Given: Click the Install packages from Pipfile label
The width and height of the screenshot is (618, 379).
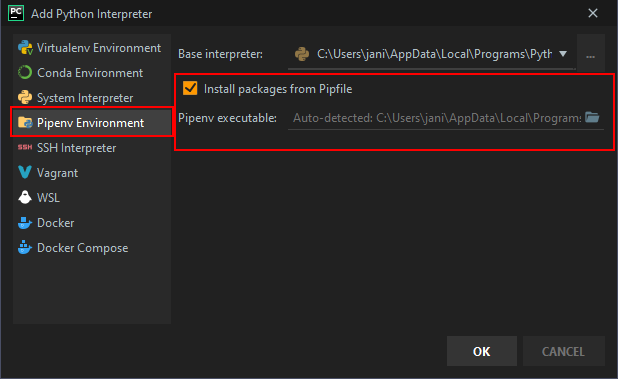Looking at the screenshot, I should pyautogui.click(x=278, y=89).
